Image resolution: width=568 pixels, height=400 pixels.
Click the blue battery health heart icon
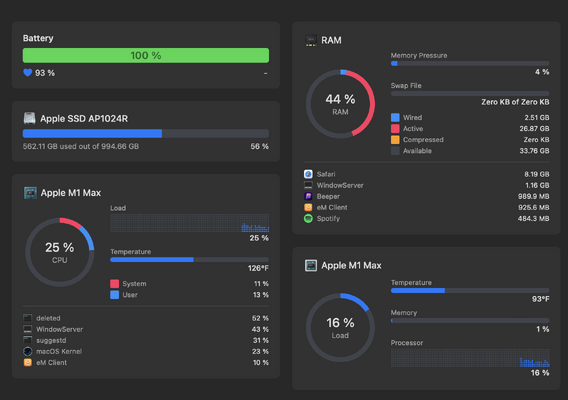tap(28, 72)
